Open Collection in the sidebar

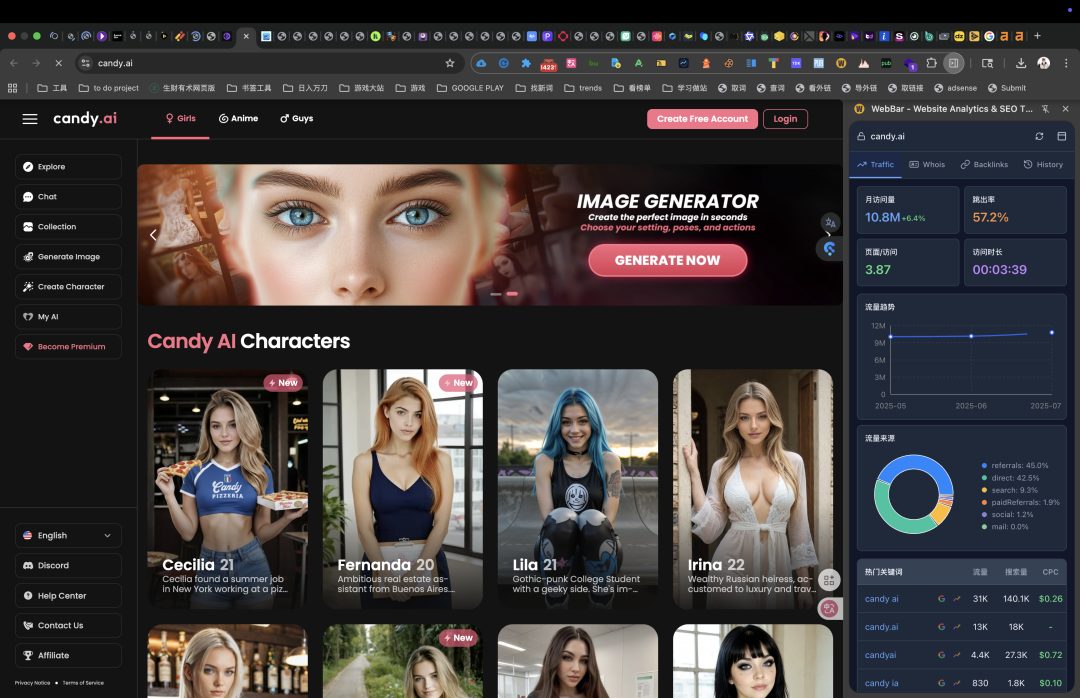pyautogui.click(x=68, y=227)
